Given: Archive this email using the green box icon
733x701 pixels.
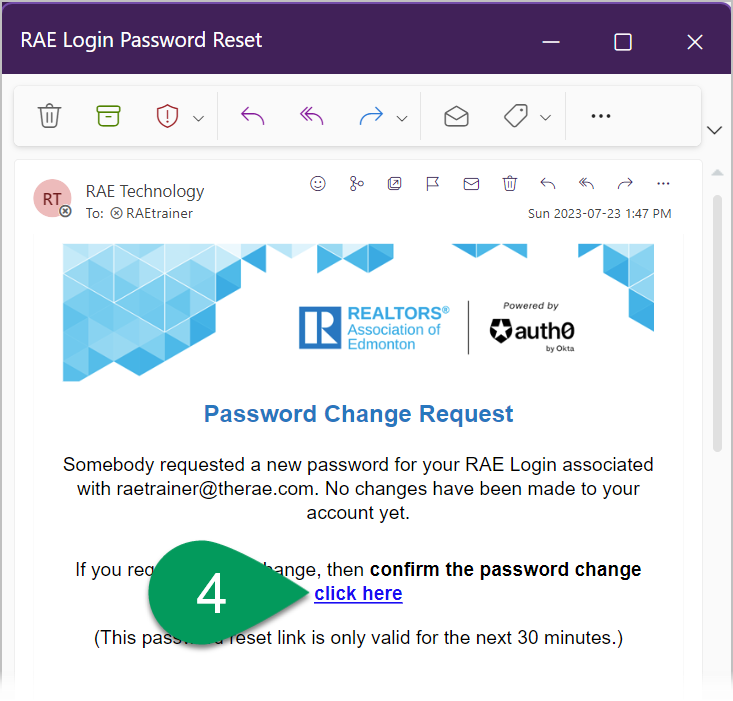Looking at the screenshot, I should pos(108,116).
